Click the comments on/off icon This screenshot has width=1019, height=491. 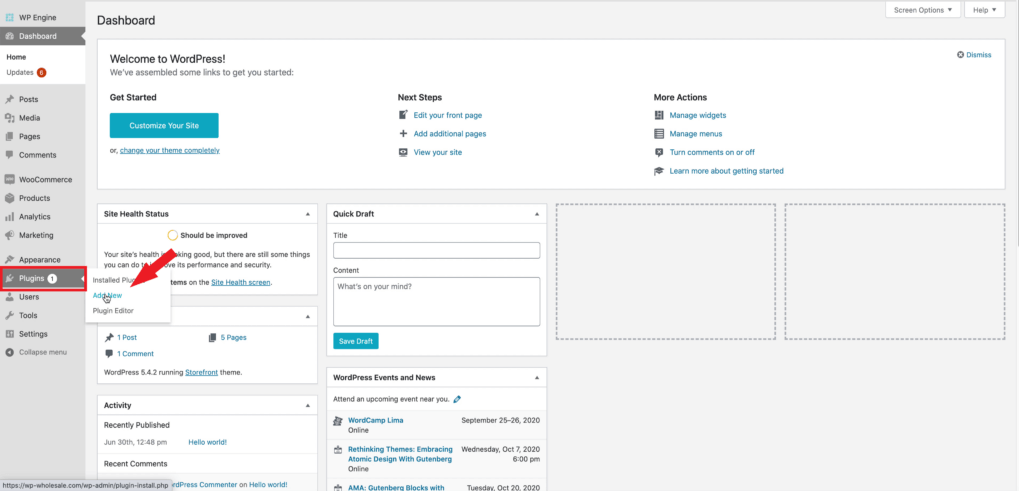[659, 152]
